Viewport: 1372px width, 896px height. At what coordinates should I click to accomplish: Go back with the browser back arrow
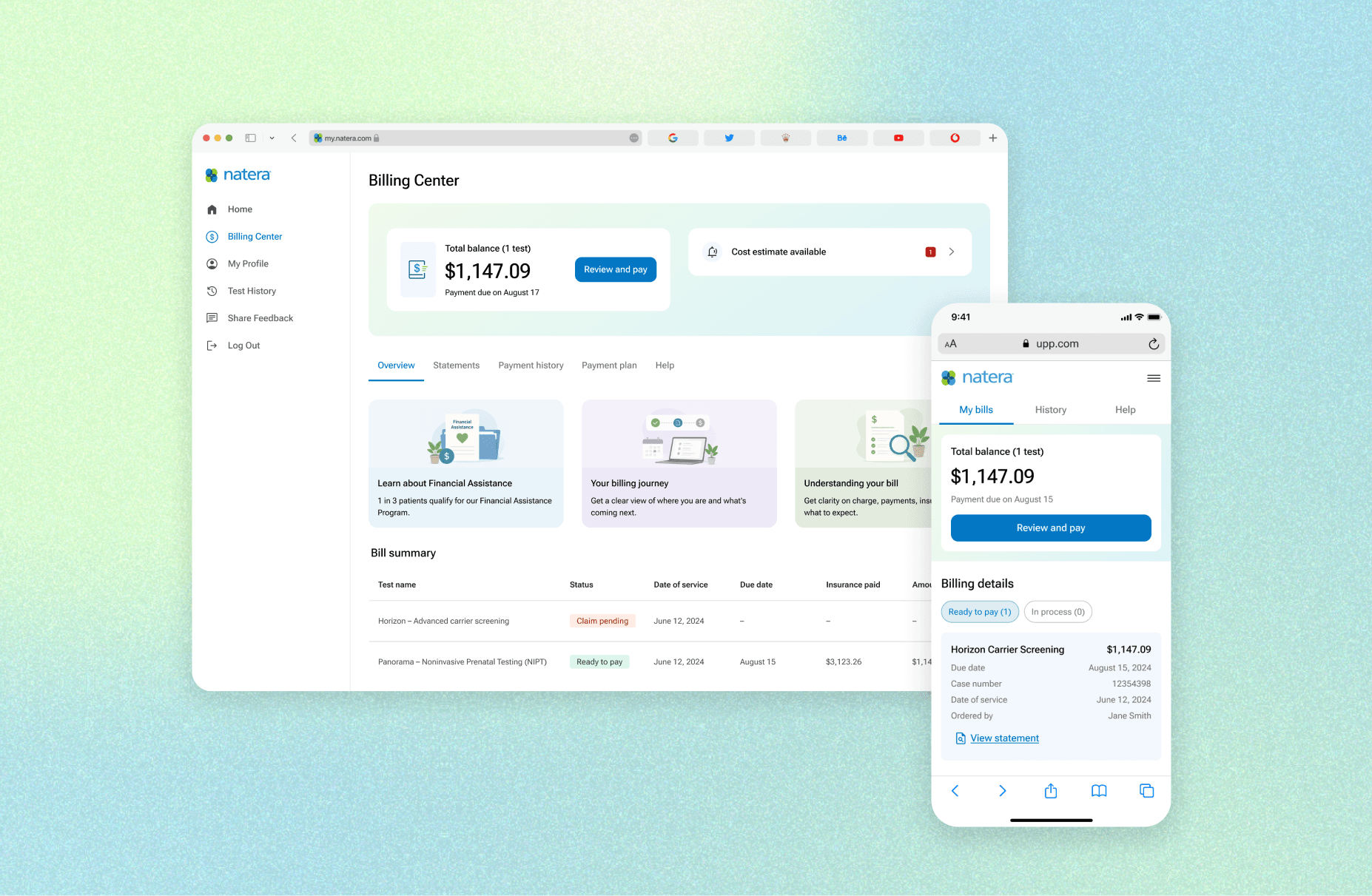coord(294,138)
